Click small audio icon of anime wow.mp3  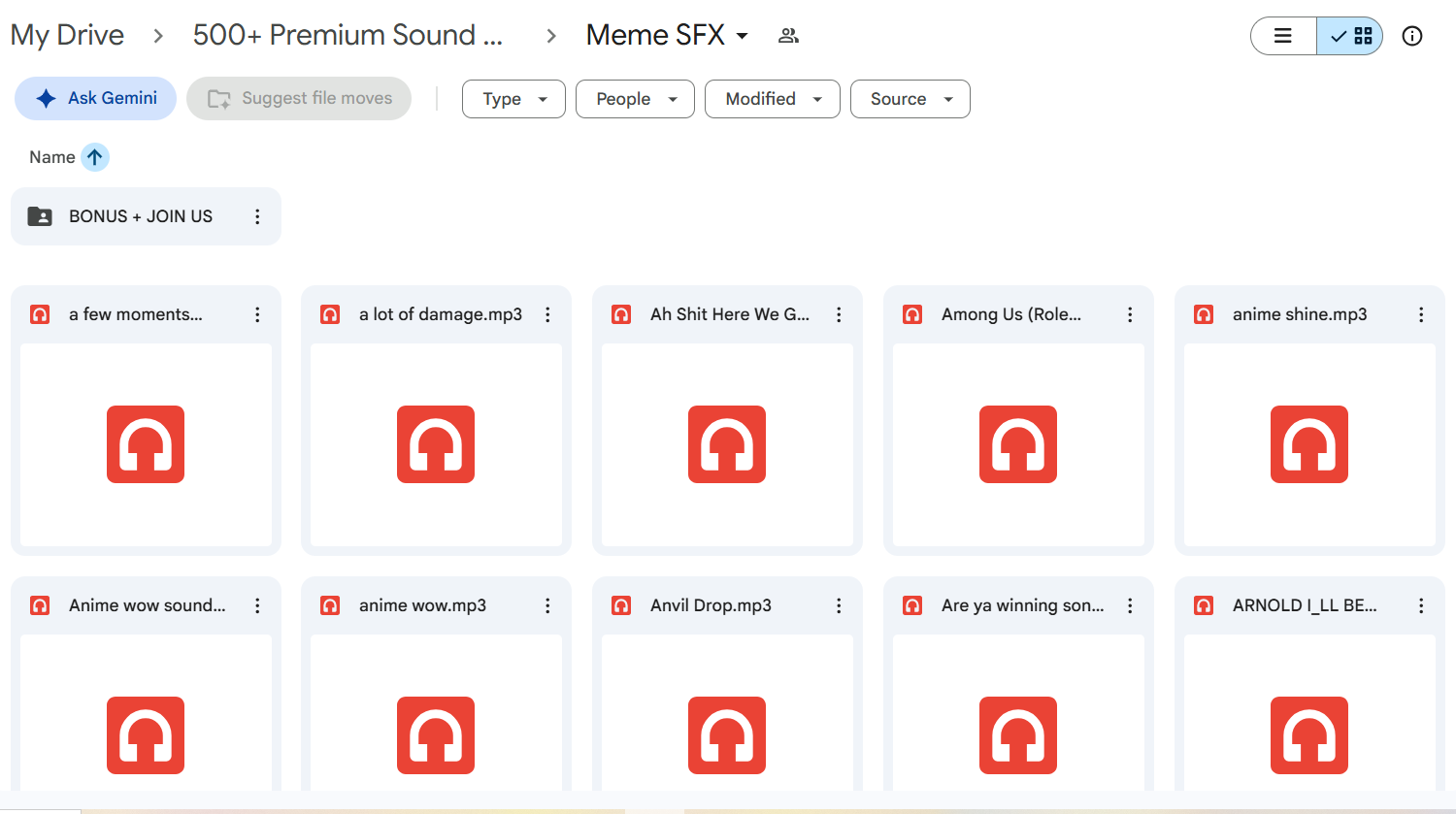click(x=330, y=605)
